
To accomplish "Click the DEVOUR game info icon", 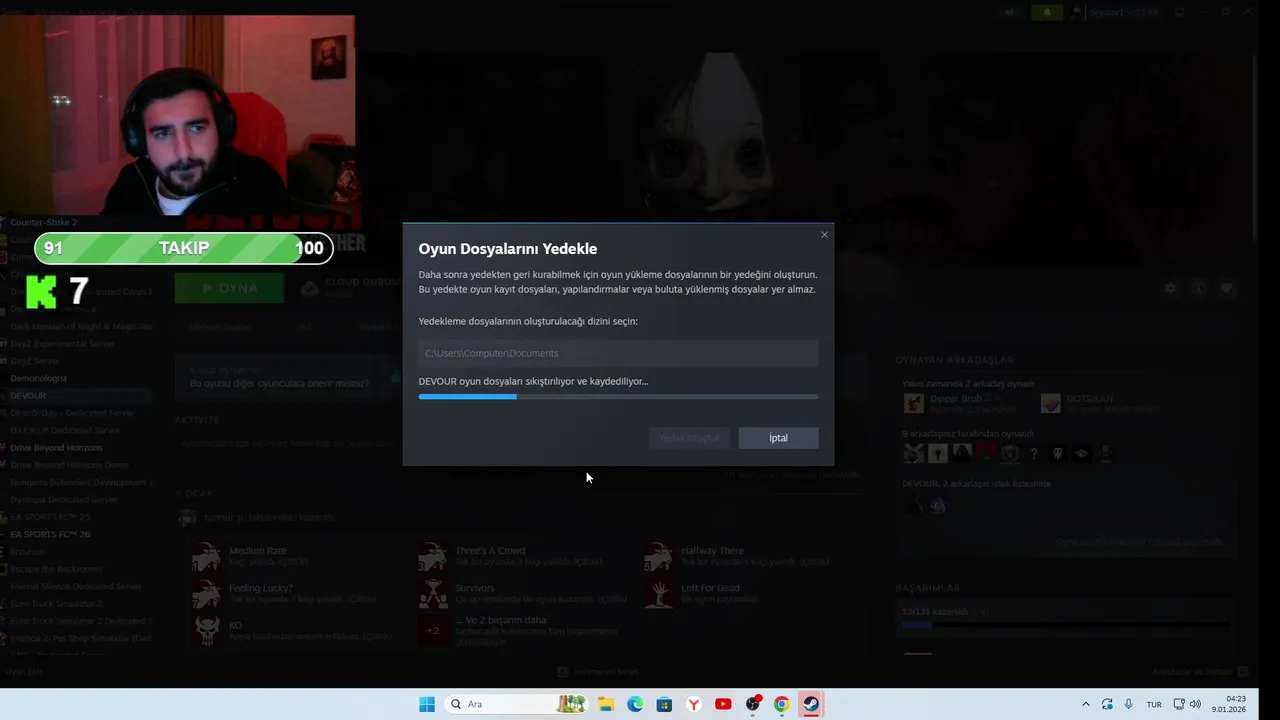I will point(1198,288).
